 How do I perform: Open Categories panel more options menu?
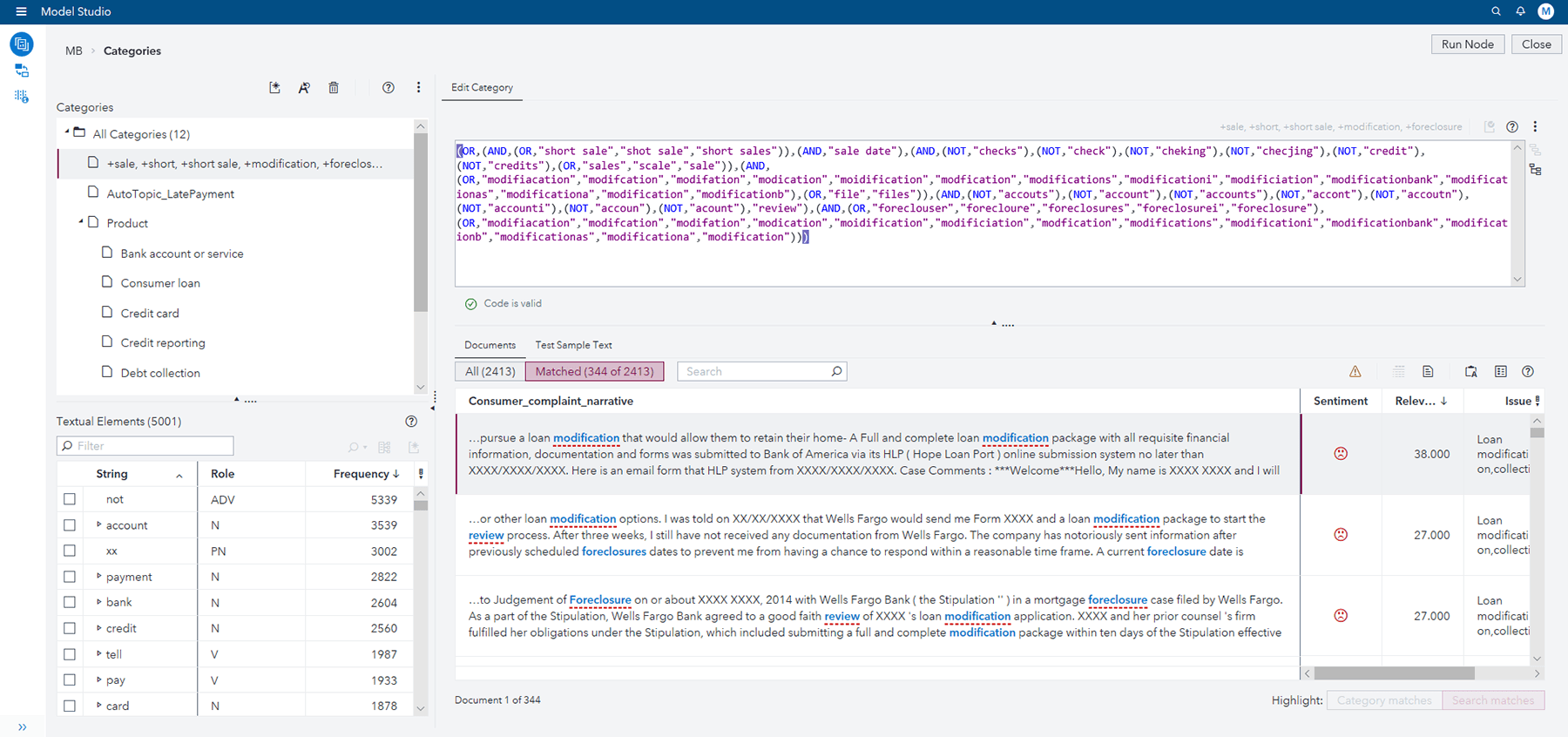418,88
